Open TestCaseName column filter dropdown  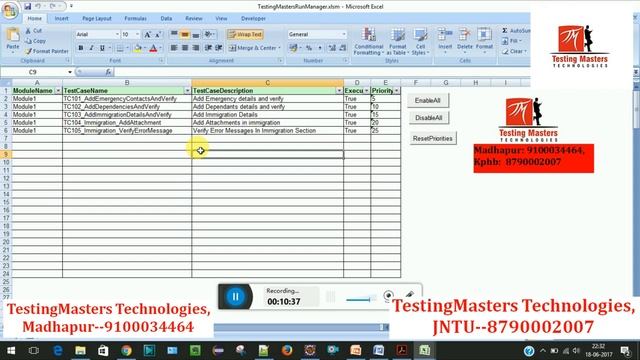pos(187,91)
